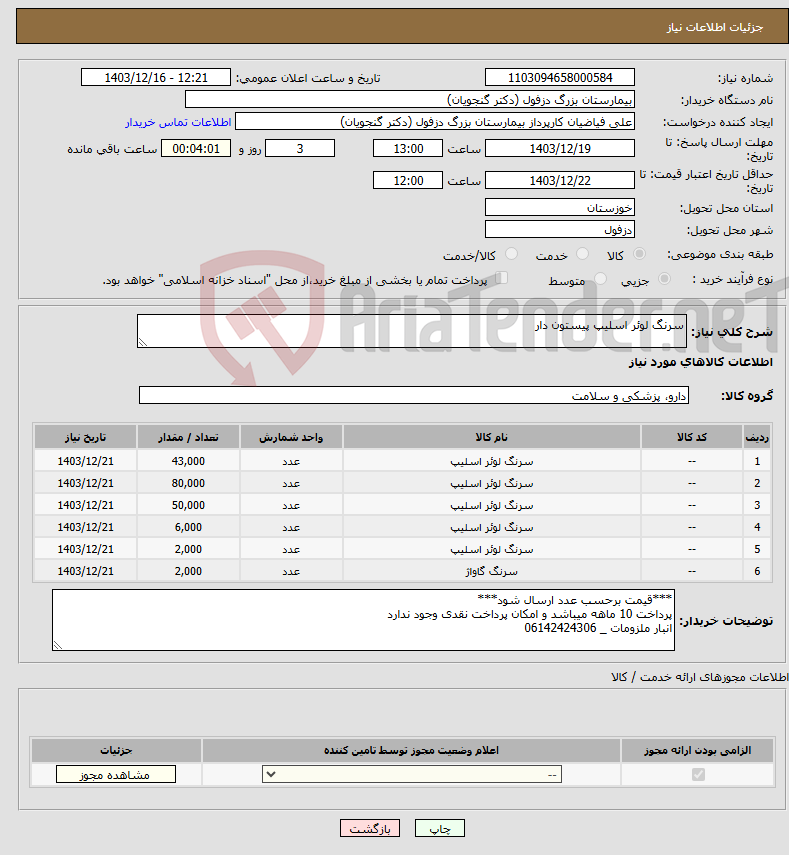Image resolution: width=789 pixels, height=855 pixels.
Task: Click the اطلاعات مجوزهای ارائه خدمت / کالا heading
Action: pos(700,677)
